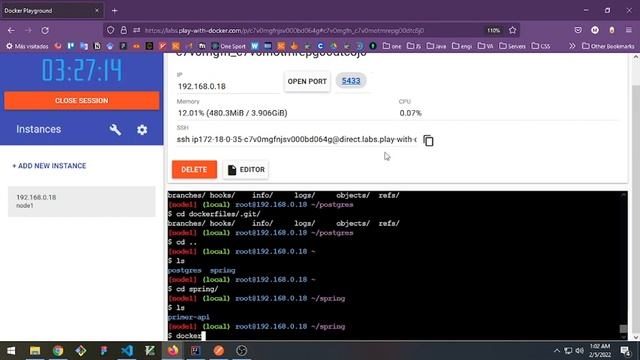The height and width of the screenshot is (360, 640).
Task: Open File Explorer from the taskbar
Action: (x=35, y=351)
